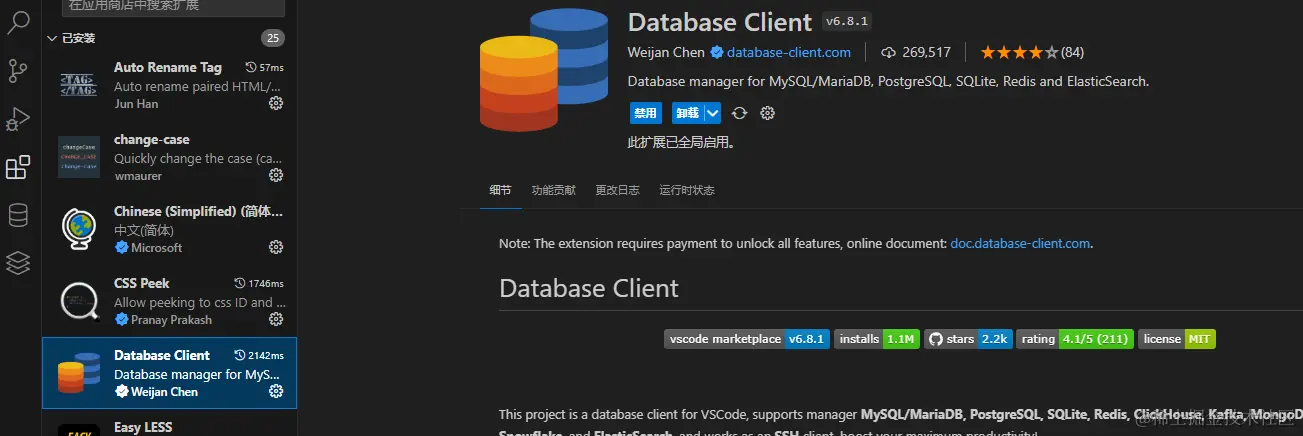Open gear settings for change-case extension

pos(276,175)
